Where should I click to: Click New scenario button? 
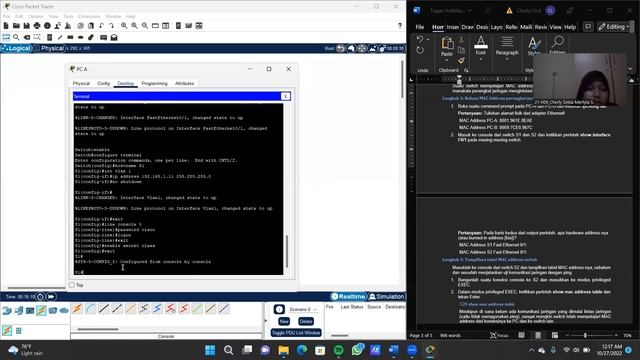pos(284,321)
